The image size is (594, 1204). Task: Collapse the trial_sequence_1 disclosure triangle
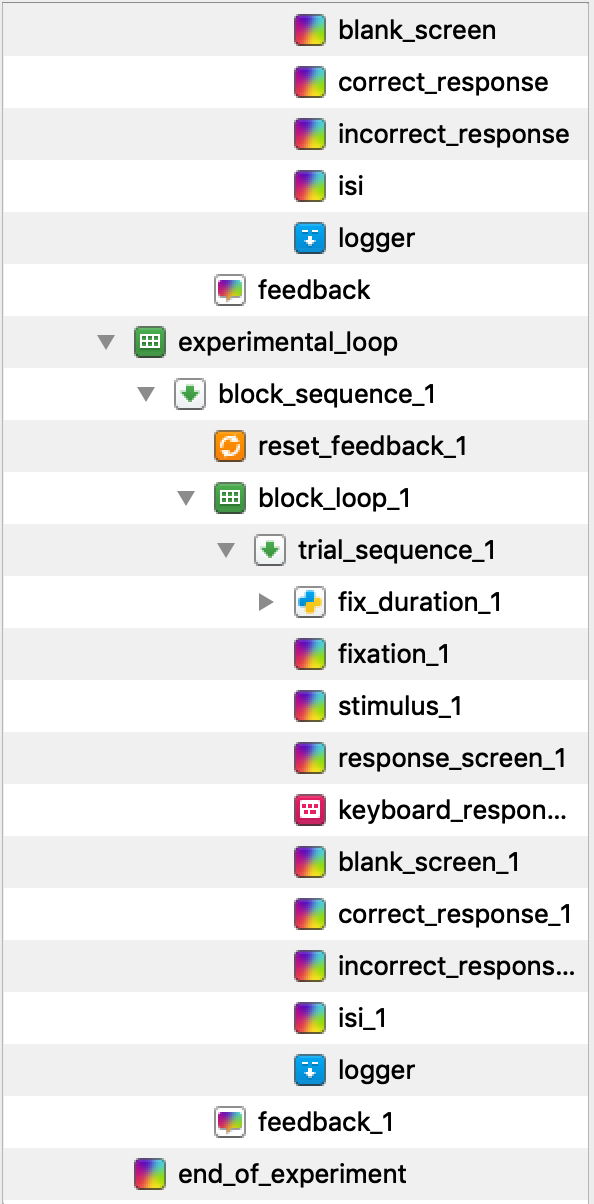(x=226, y=551)
